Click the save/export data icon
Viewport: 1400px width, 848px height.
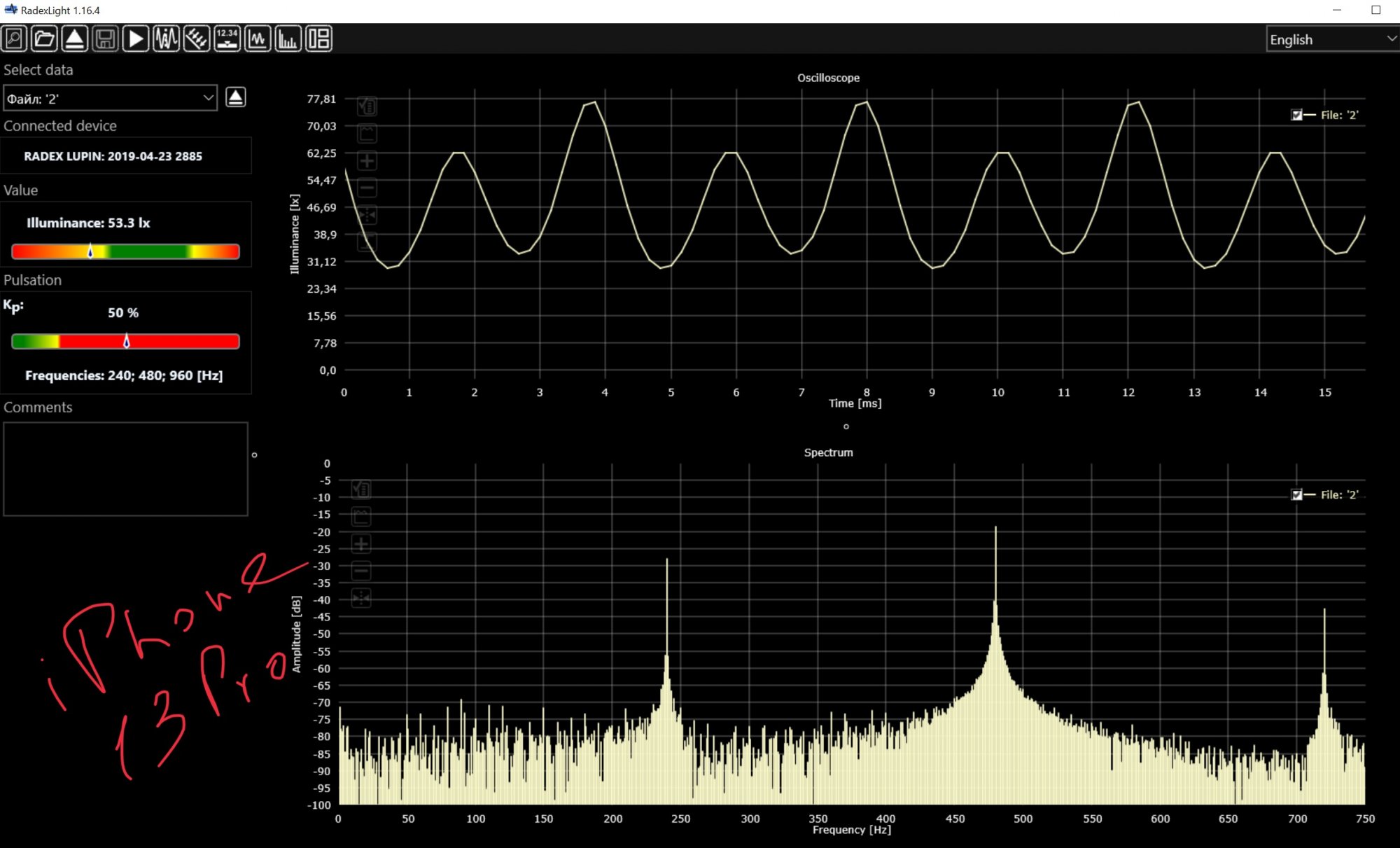(106, 39)
